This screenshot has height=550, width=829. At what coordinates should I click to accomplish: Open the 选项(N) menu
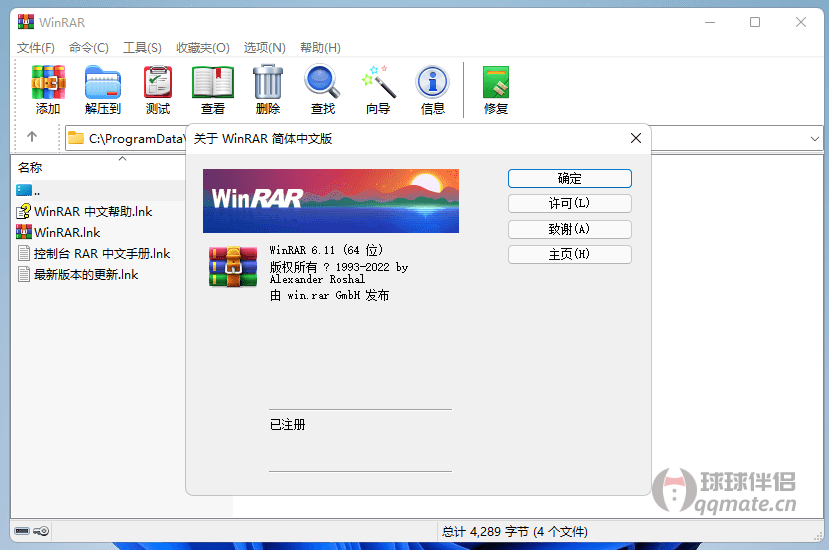(x=264, y=47)
